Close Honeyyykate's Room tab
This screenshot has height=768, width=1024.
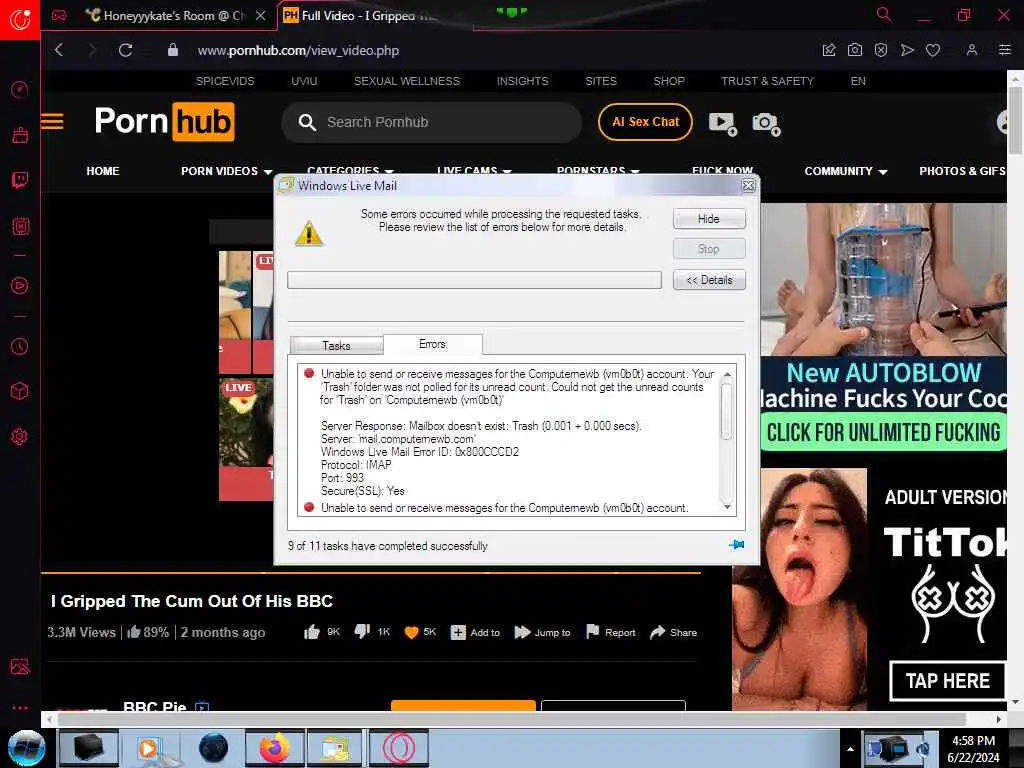point(261,16)
